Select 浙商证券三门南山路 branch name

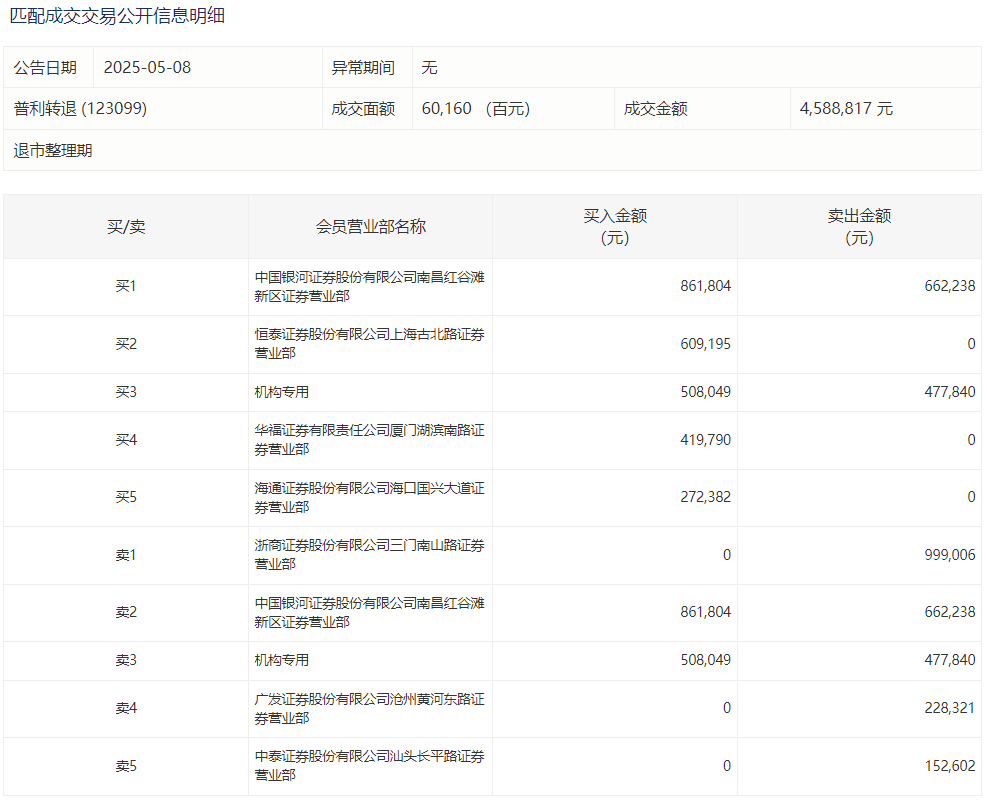click(x=369, y=555)
